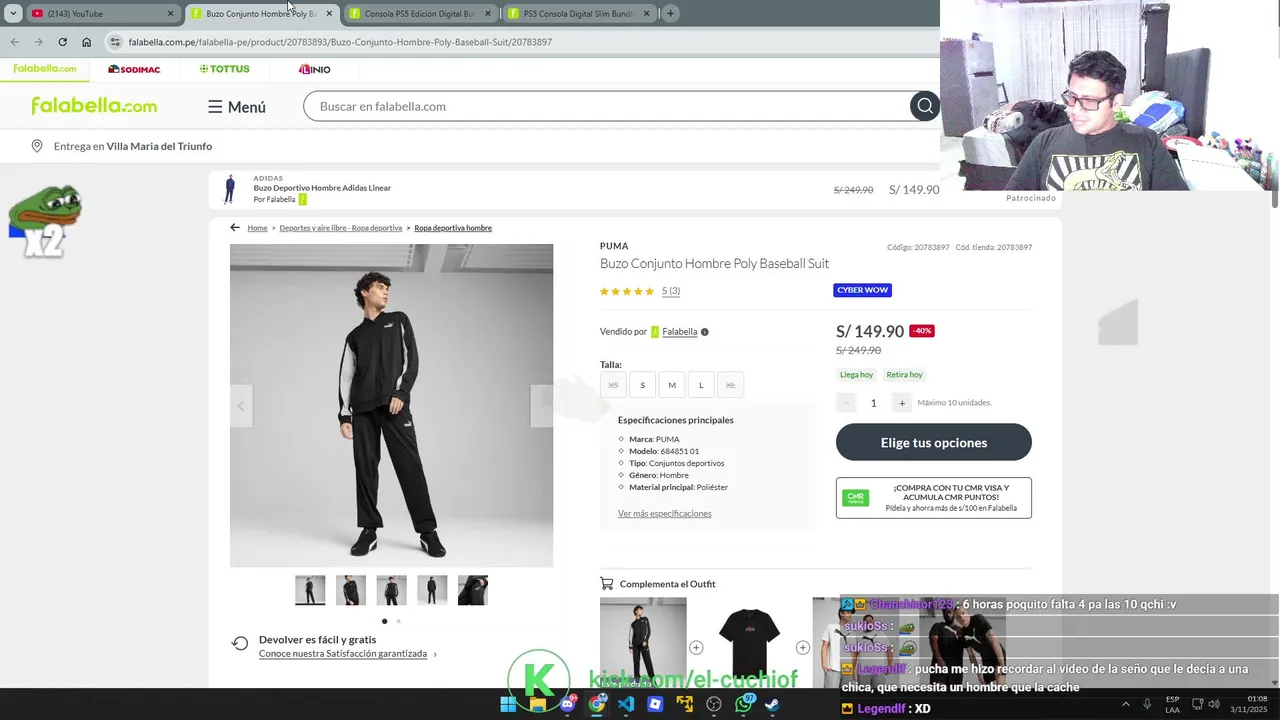Select unavailable size XS
The height and width of the screenshot is (720, 1280).
coord(613,385)
